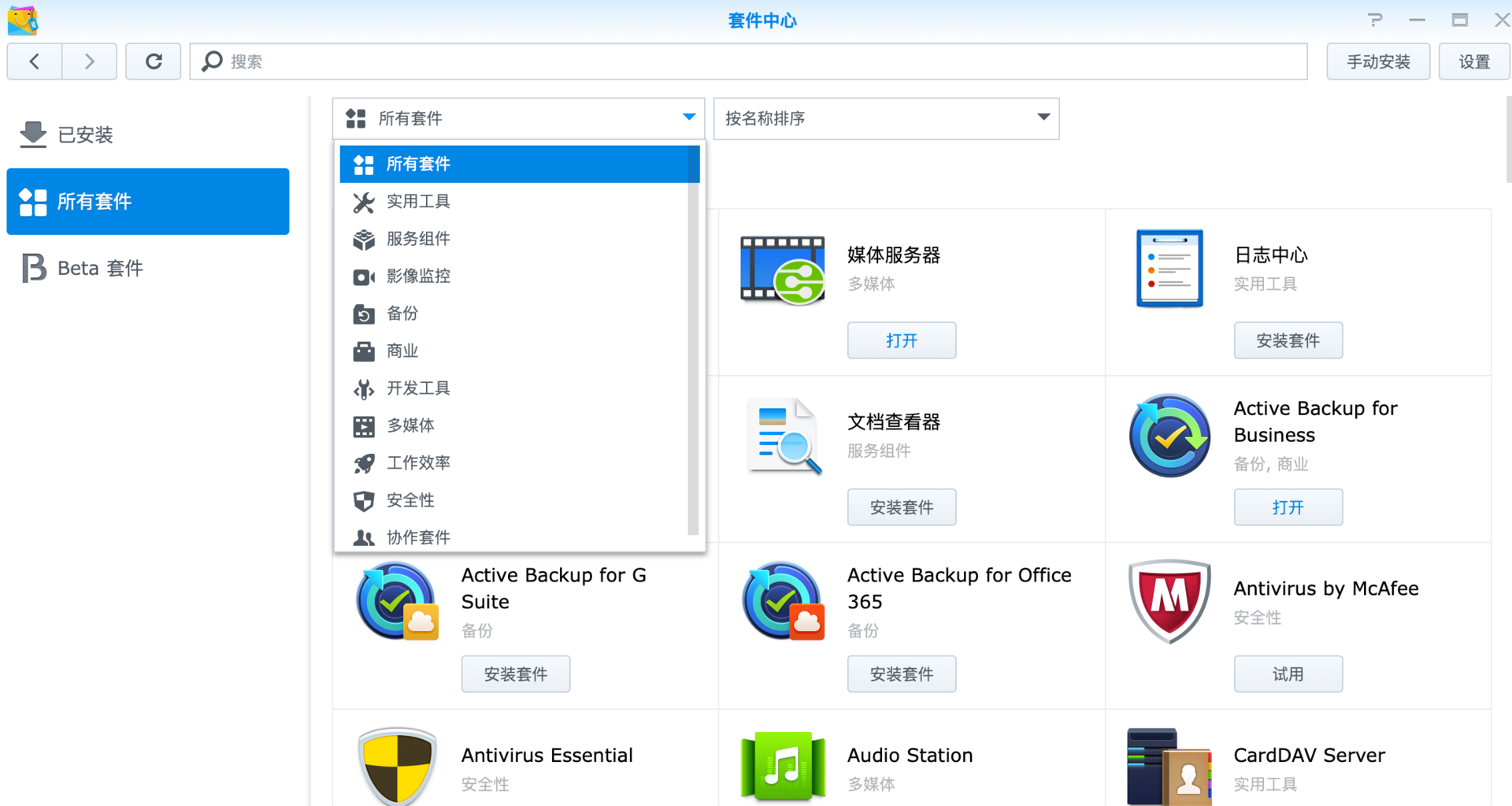Choose 实用工具 category from the list

tap(513, 202)
